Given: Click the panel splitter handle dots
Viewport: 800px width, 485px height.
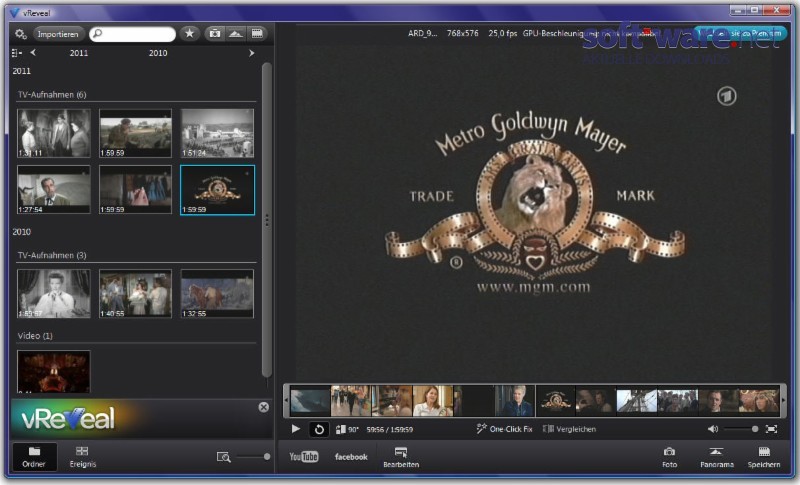Looking at the screenshot, I should (266, 220).
